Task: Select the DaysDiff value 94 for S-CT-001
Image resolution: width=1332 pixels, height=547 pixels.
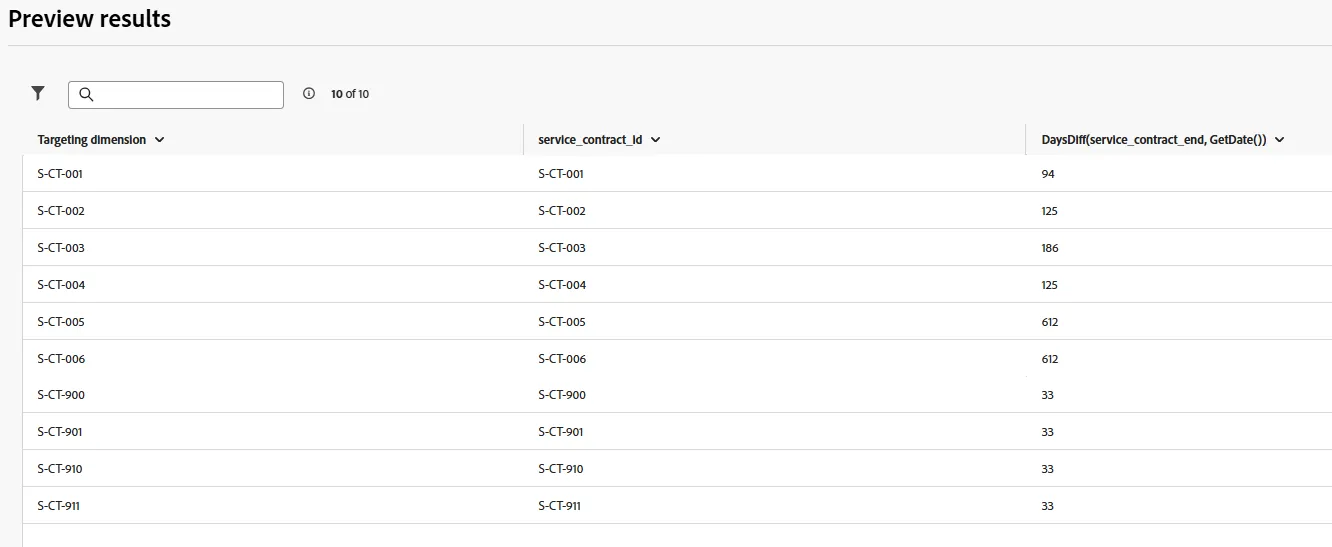Action: (1048, 174)
